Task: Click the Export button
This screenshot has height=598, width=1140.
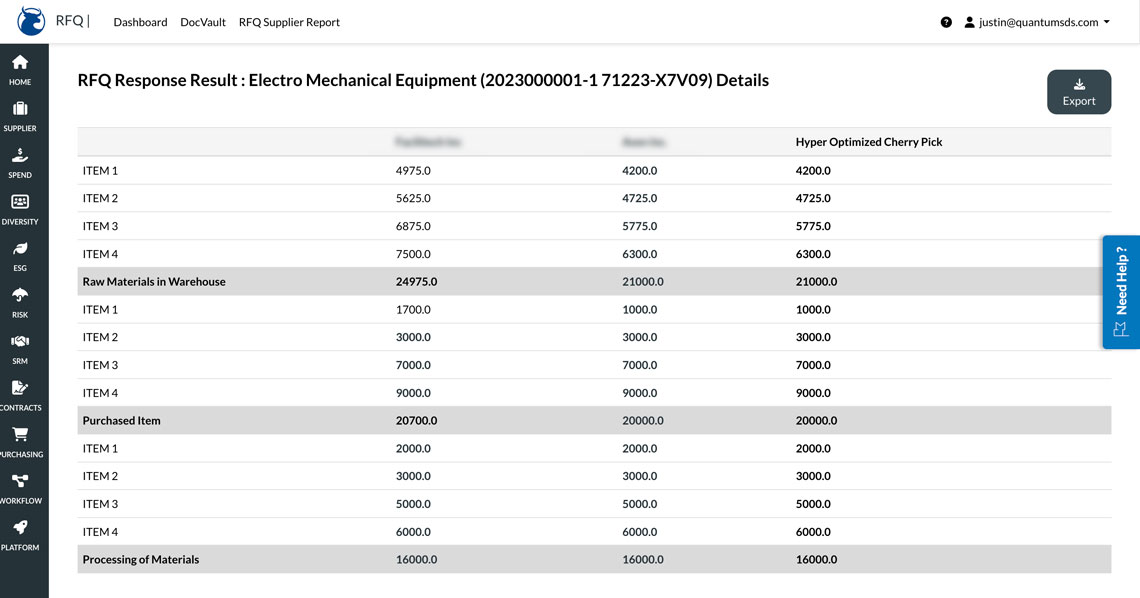Action: point(1078,92)
